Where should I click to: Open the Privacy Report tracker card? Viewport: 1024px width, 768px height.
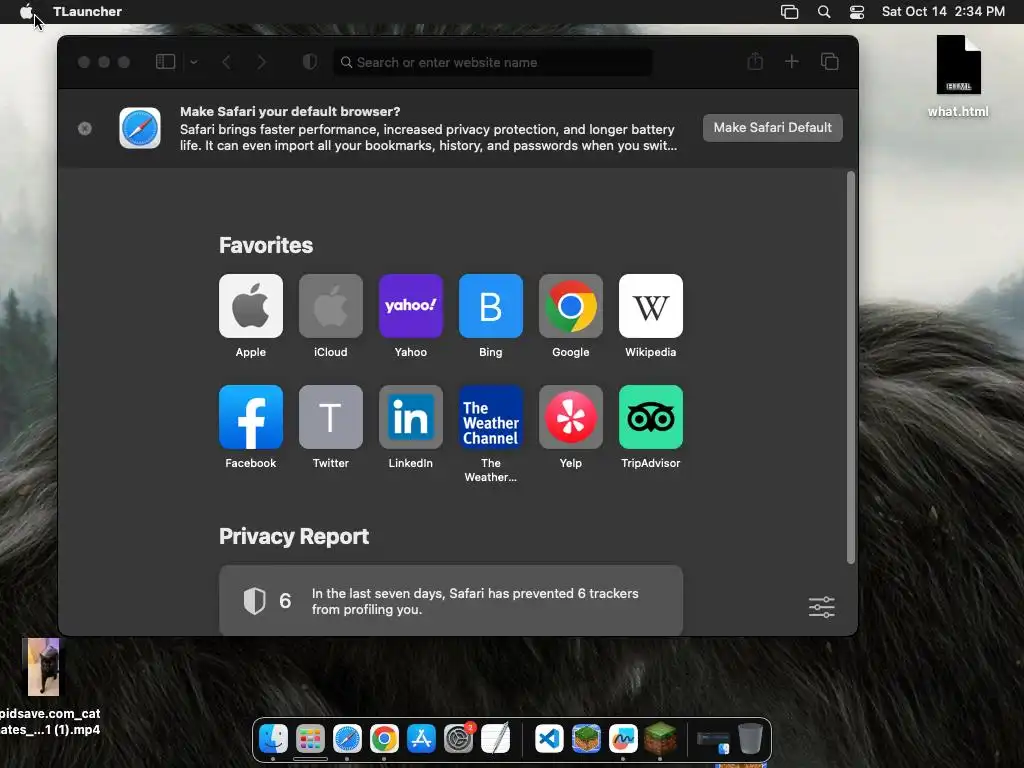click(451, 600)
